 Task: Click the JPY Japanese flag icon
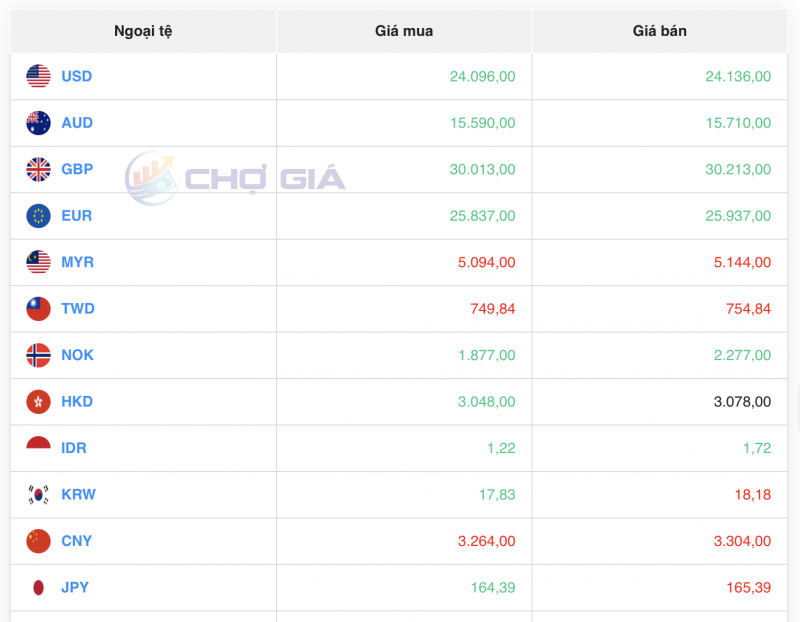38,587
